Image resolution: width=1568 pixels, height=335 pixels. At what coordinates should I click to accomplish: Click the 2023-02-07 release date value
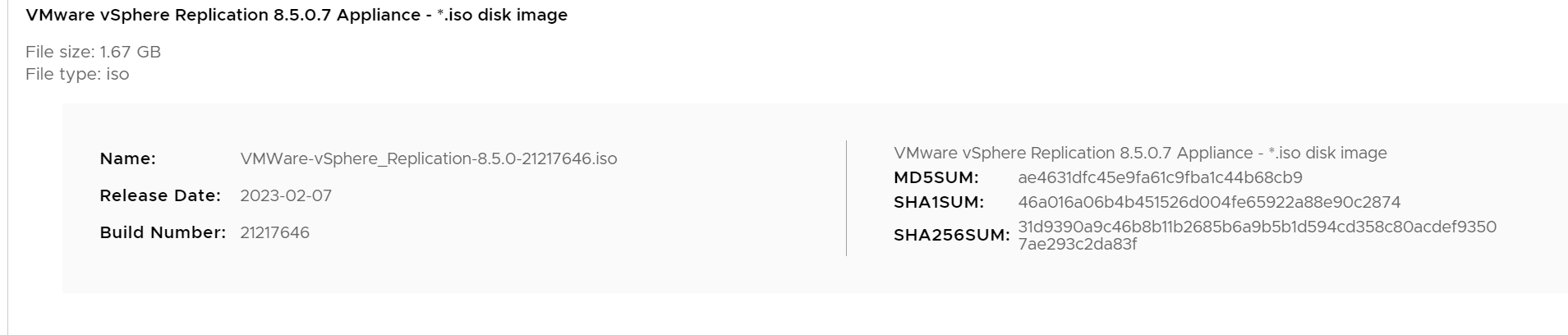(x=286, y=196)
